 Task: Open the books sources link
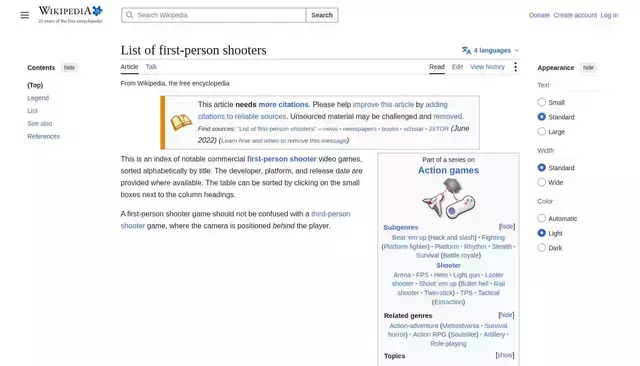pos(390,129)
